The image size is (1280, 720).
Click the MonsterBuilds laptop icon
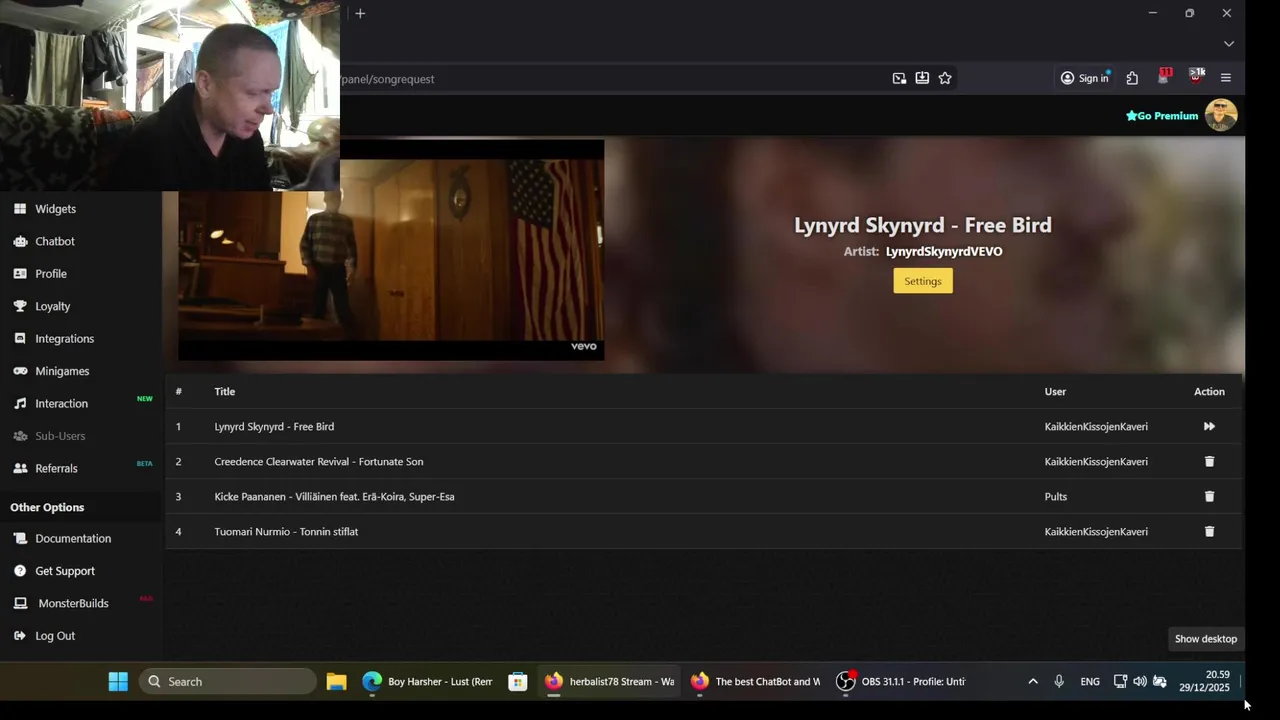[20, 603]
